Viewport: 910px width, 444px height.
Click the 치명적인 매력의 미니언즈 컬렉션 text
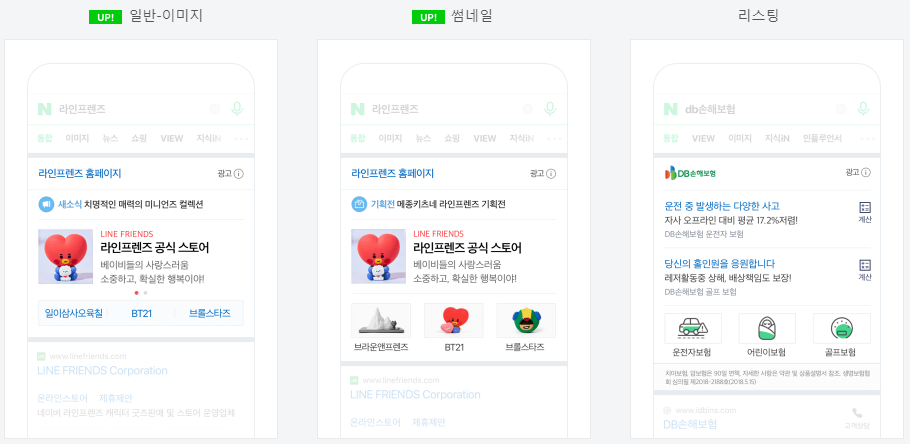point(143,204)
